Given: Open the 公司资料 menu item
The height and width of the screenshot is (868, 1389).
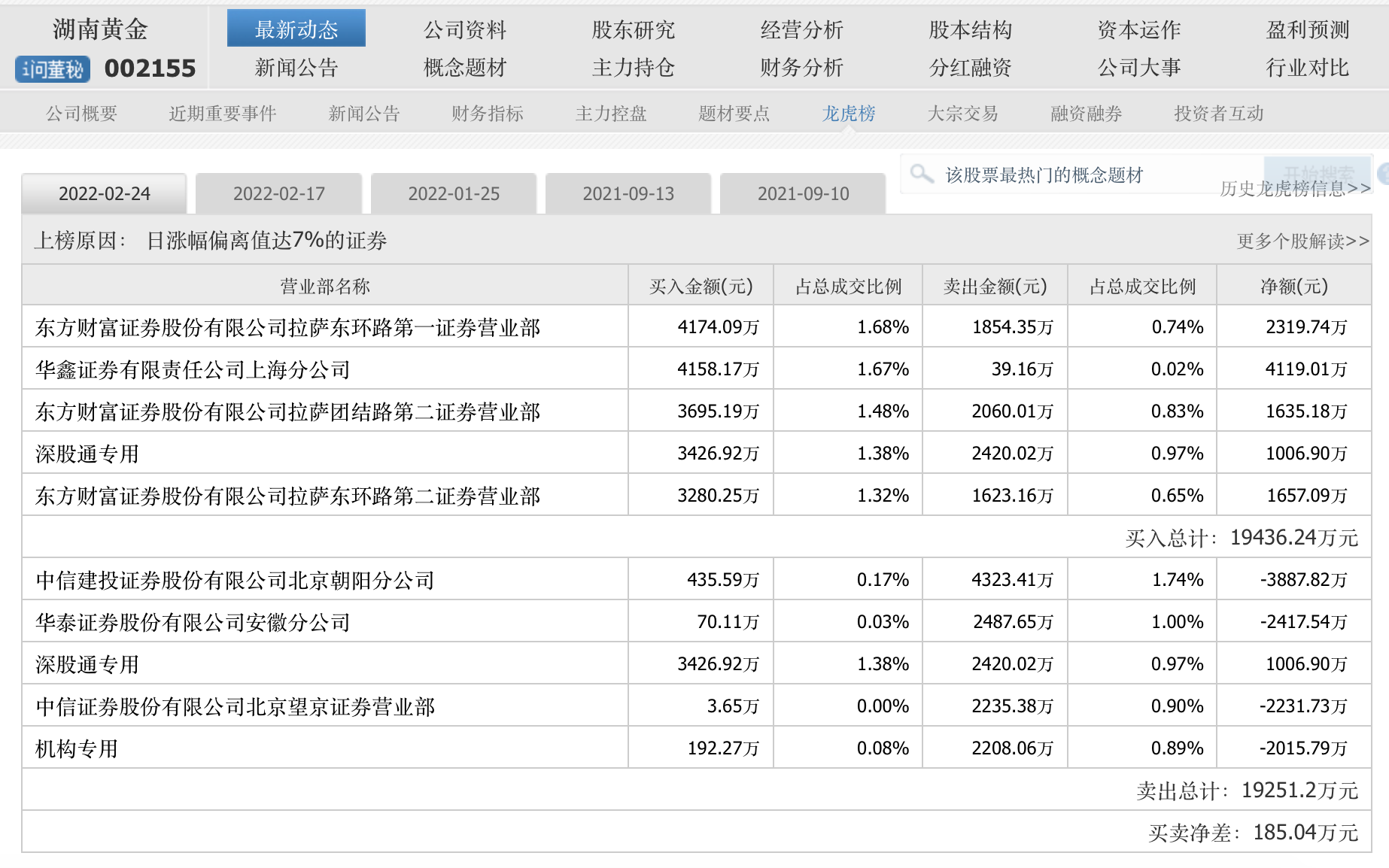Looking at the screenshot, I should click(x=466, y=30).
